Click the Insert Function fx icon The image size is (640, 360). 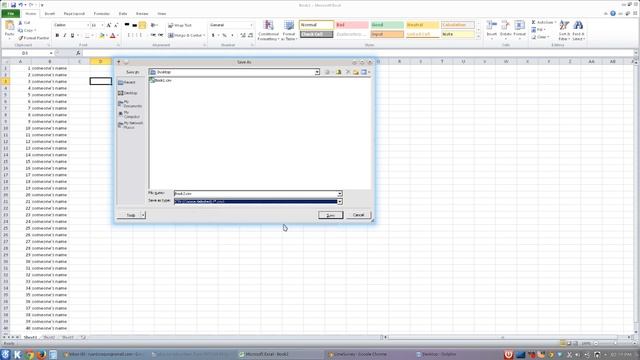point(78,53)
